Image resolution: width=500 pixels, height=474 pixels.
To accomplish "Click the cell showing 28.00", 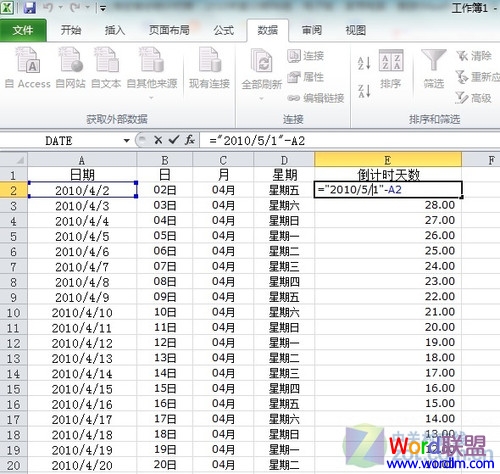I will (388, 205).
